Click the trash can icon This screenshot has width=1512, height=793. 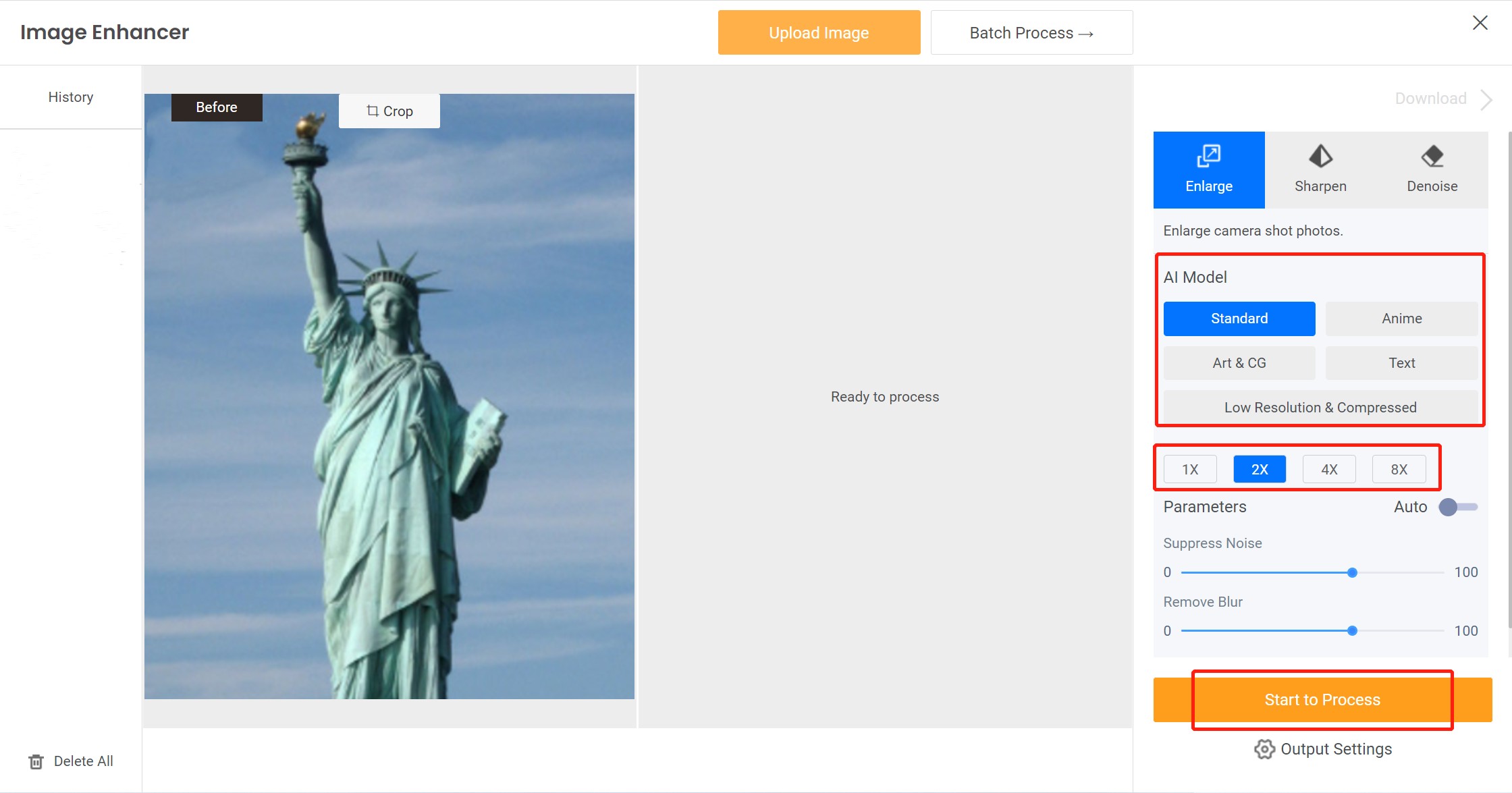pyautogui.click(x=36, y=762)
